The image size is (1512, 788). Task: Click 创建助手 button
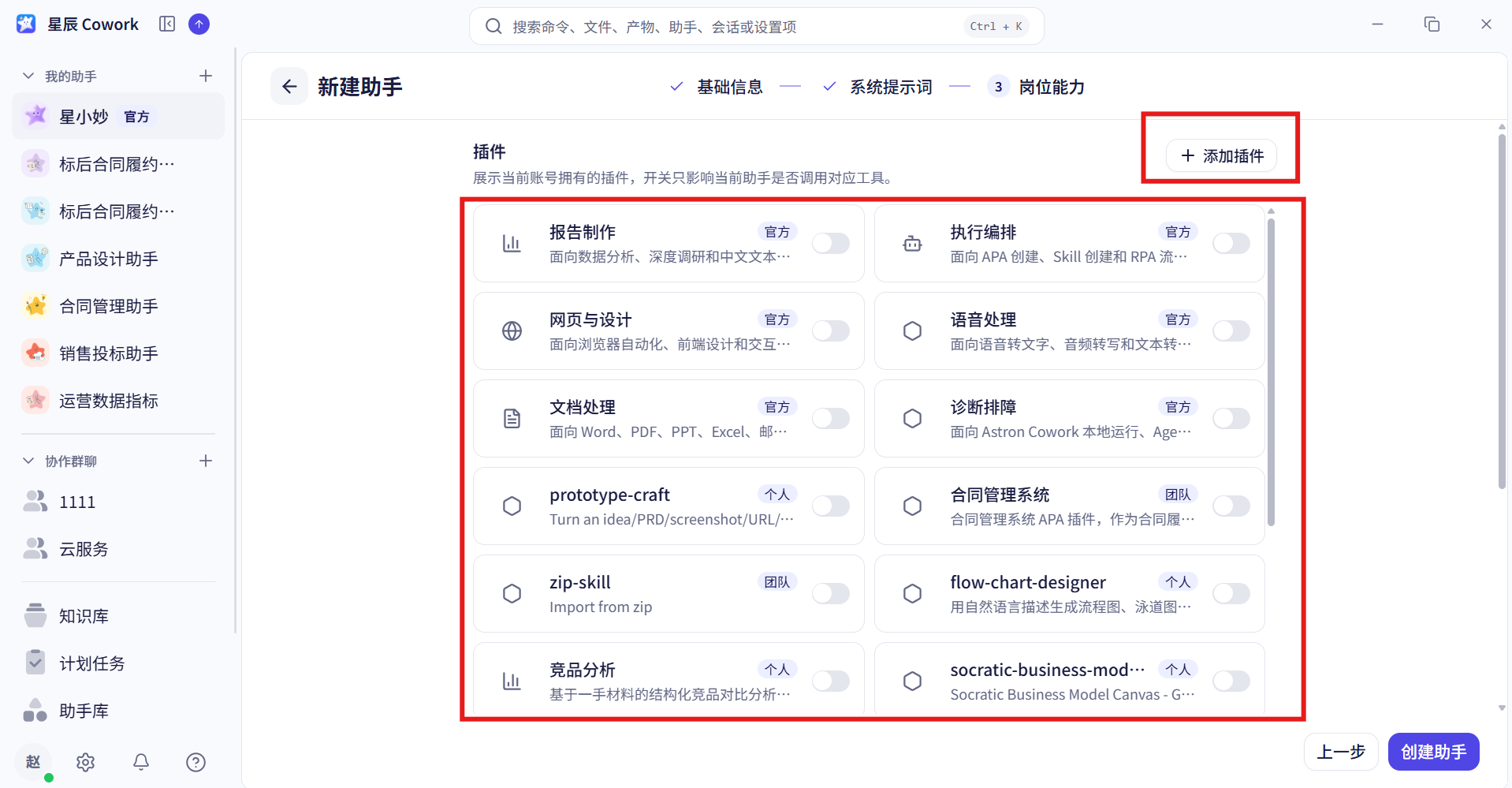1433,752
